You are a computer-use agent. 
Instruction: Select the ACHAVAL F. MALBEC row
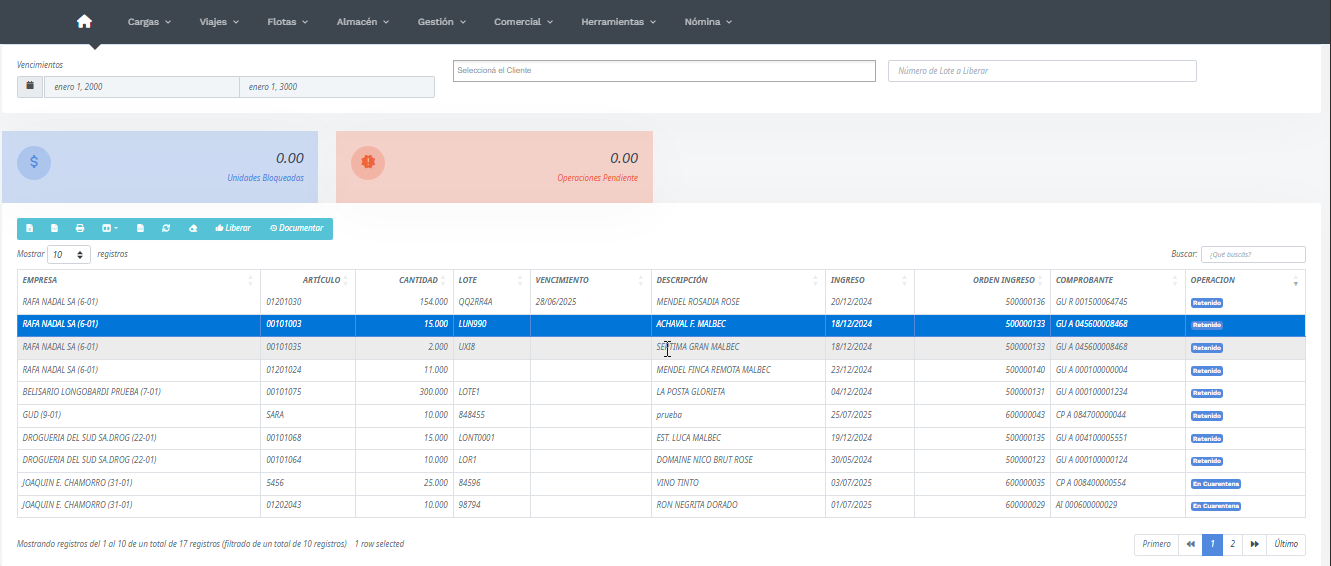[661, 324]
